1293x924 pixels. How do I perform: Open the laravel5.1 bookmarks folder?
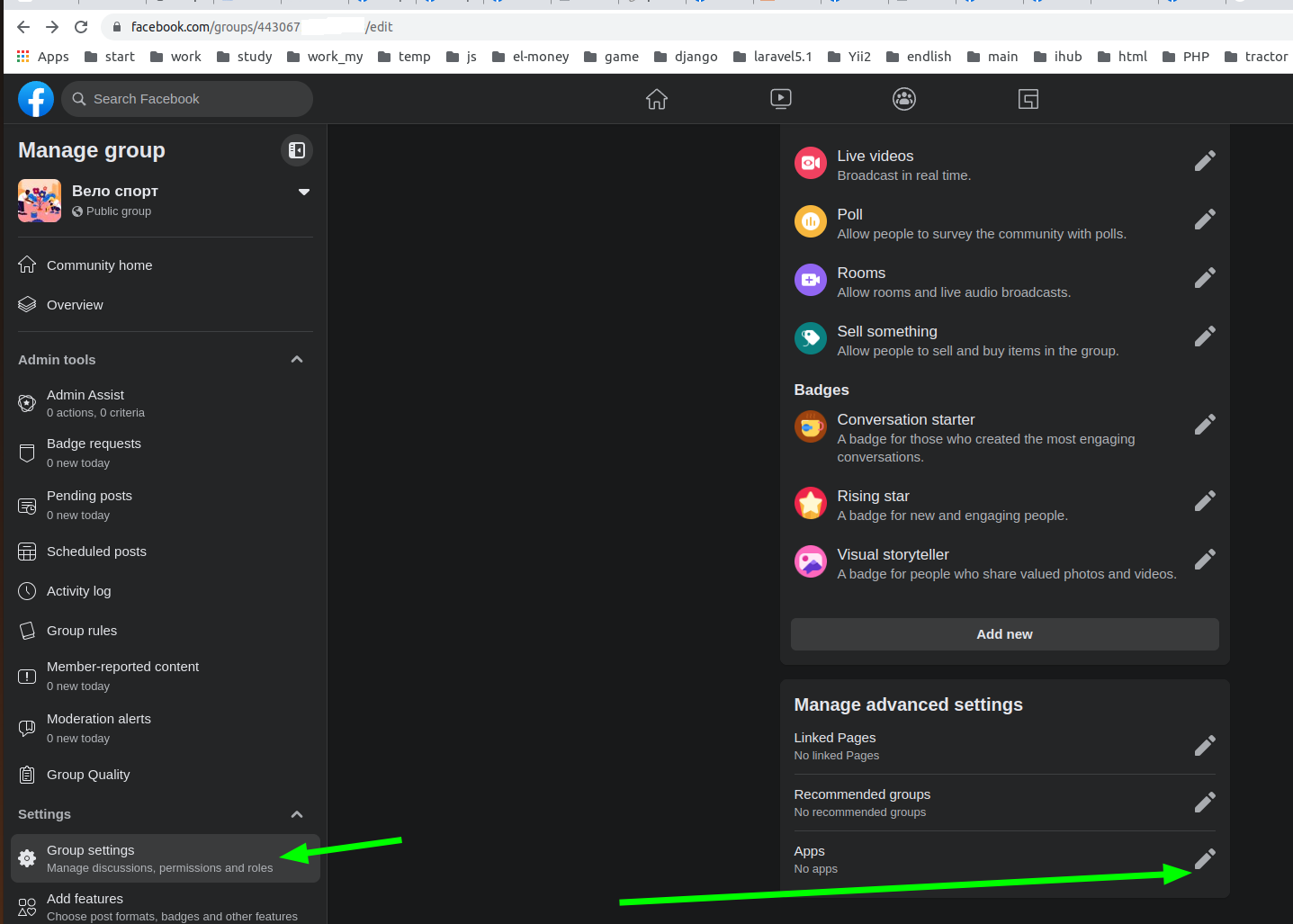coord(772,57)
